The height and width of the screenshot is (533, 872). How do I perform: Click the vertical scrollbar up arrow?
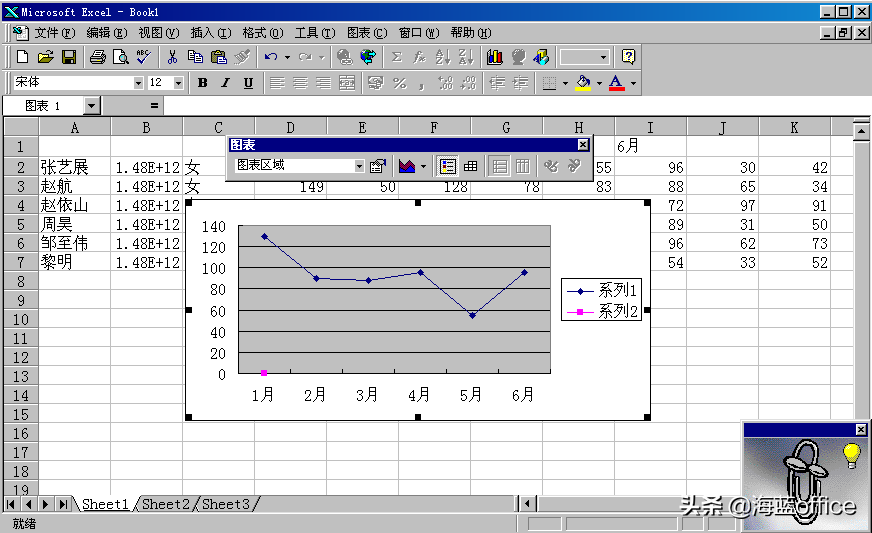[x=861, y=132]
